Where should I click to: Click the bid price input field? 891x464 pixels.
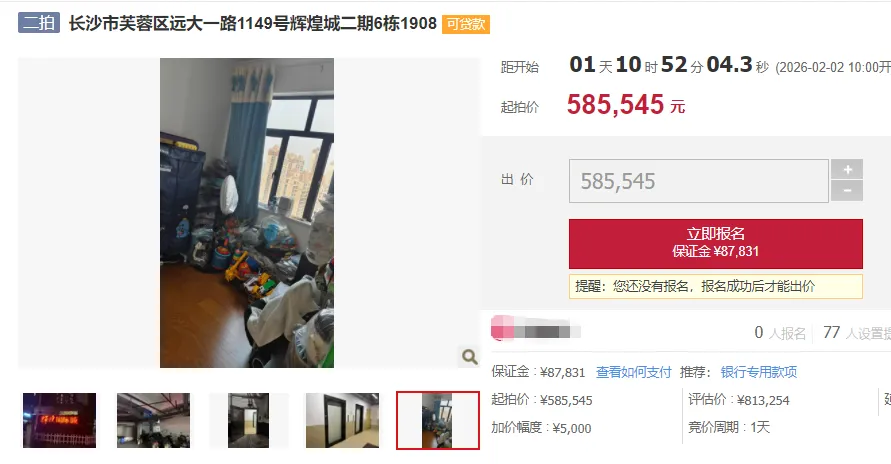tap(698, 181)
